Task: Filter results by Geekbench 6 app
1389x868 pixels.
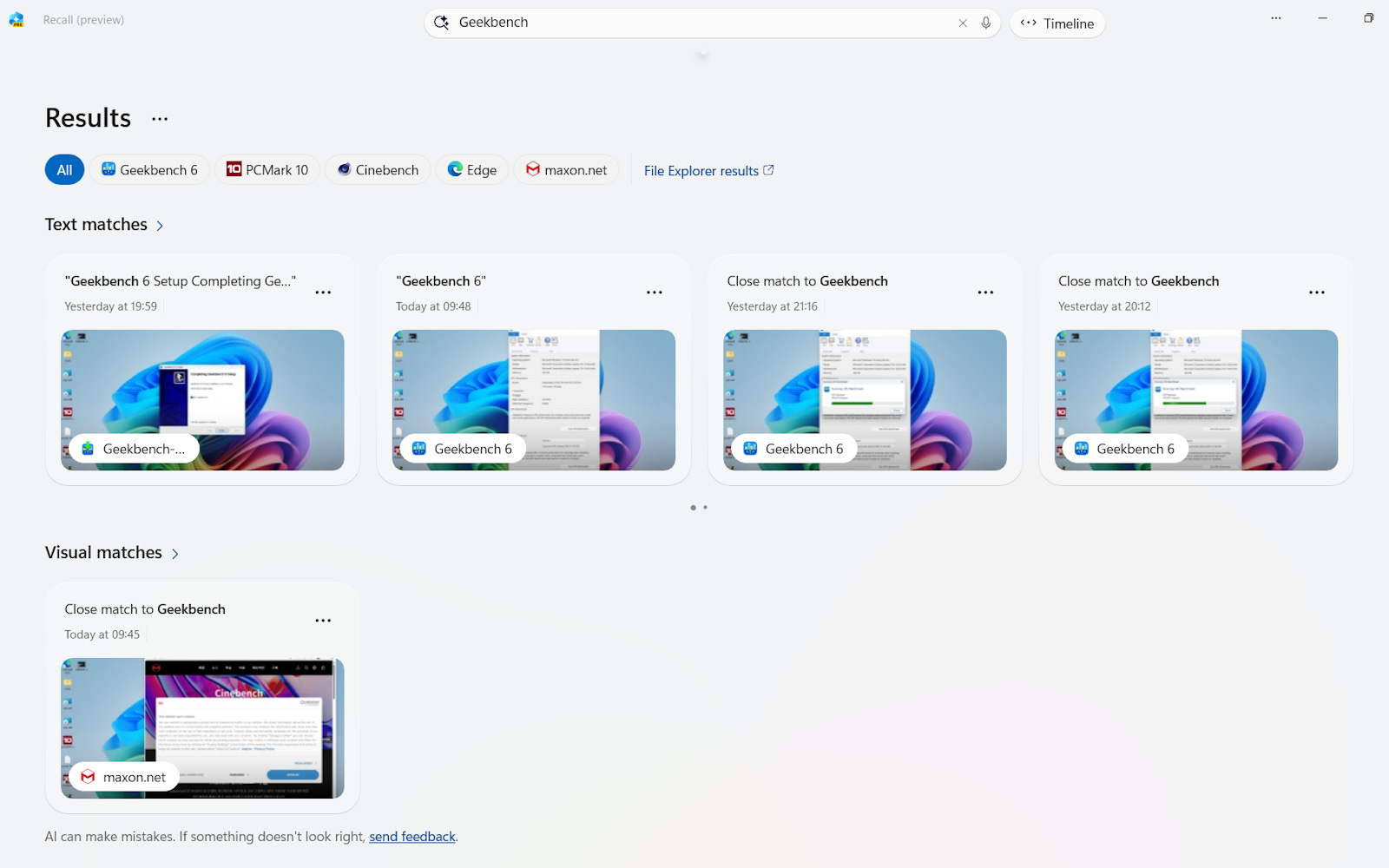Action: [x=149, y=170]
